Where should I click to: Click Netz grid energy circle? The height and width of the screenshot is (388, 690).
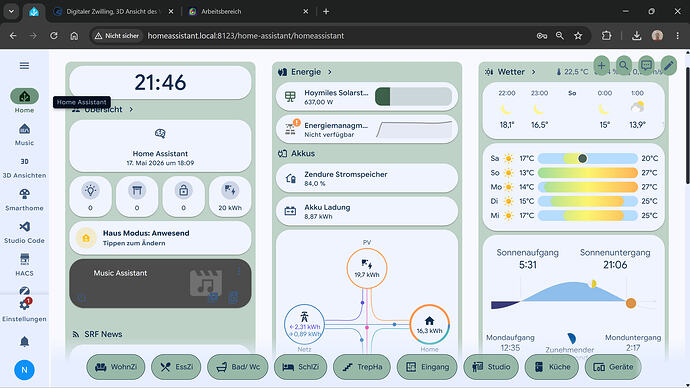304,325
